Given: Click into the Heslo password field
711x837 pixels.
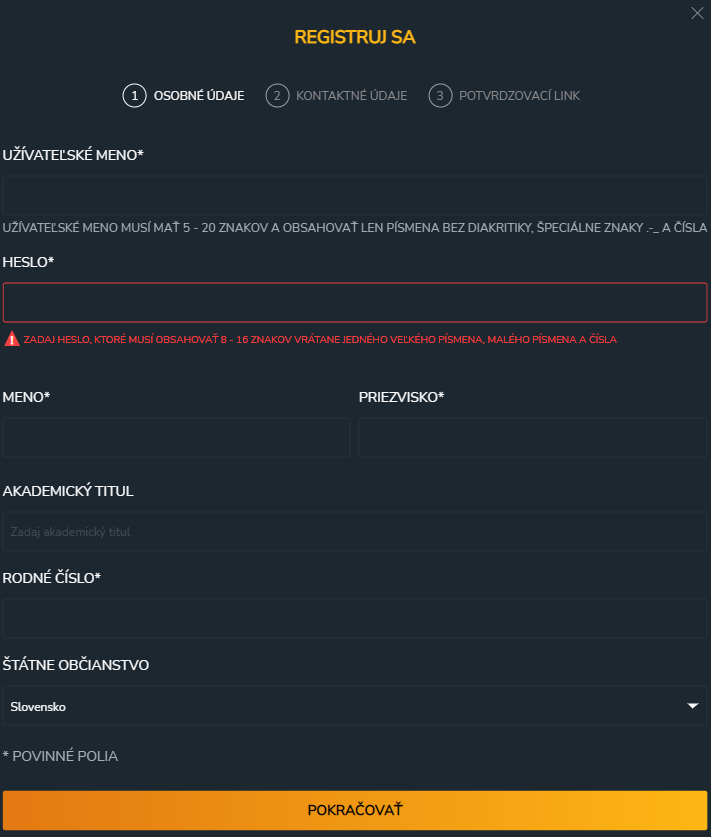Looking at the screenshot, I should pos(355,302).
